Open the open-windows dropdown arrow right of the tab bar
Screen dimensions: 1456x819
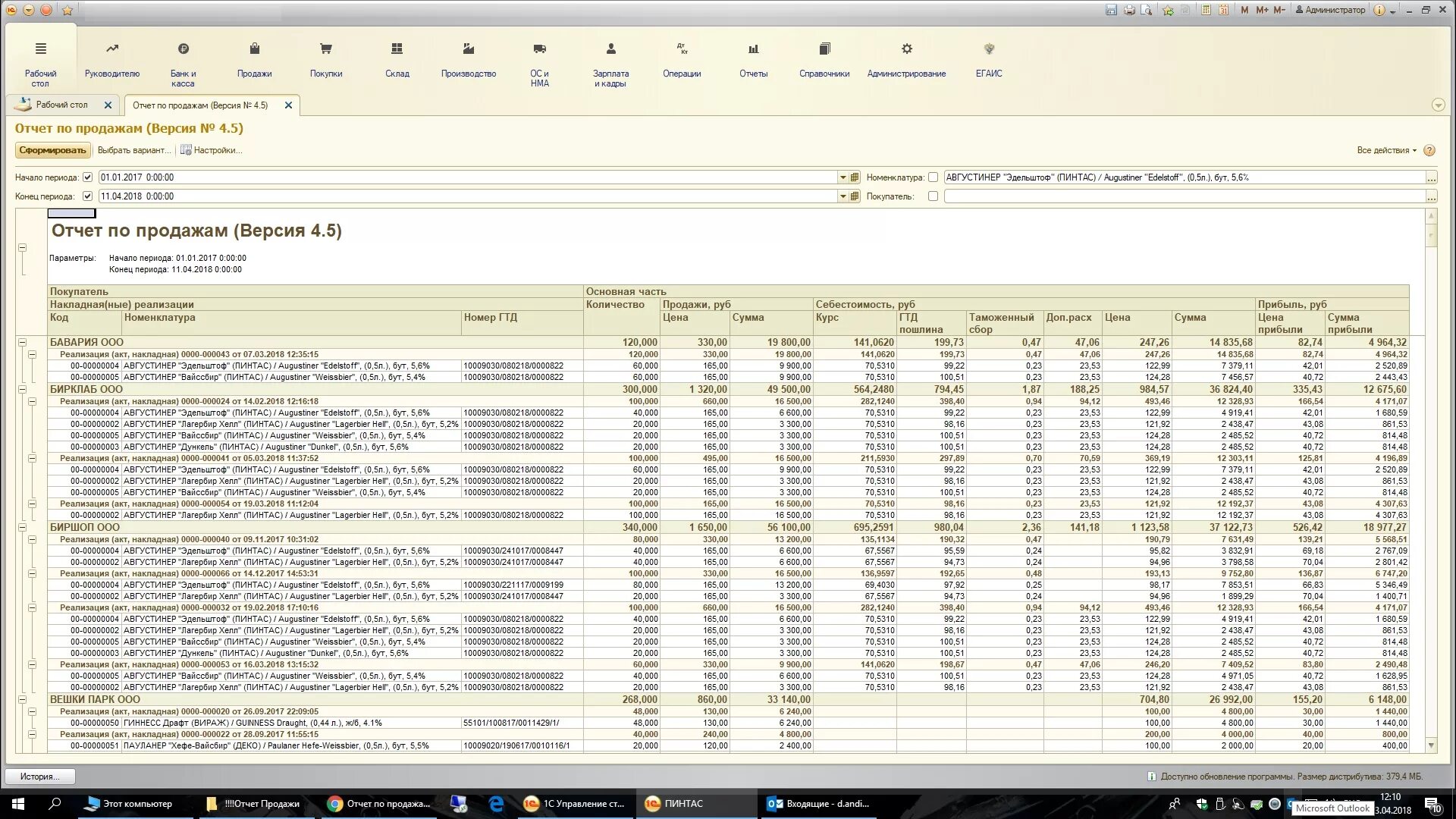click(1437, 105)
